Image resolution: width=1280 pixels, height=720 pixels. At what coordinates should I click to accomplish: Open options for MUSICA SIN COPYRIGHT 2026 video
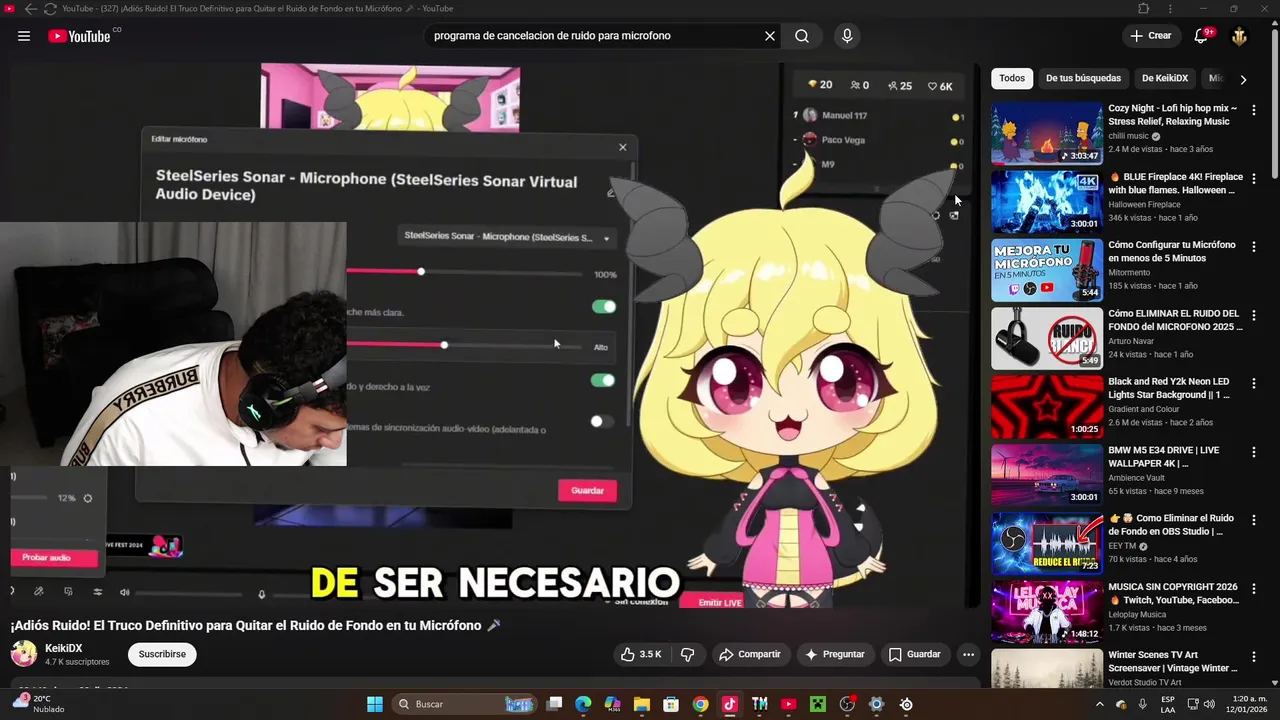[x=1254, y=589]
